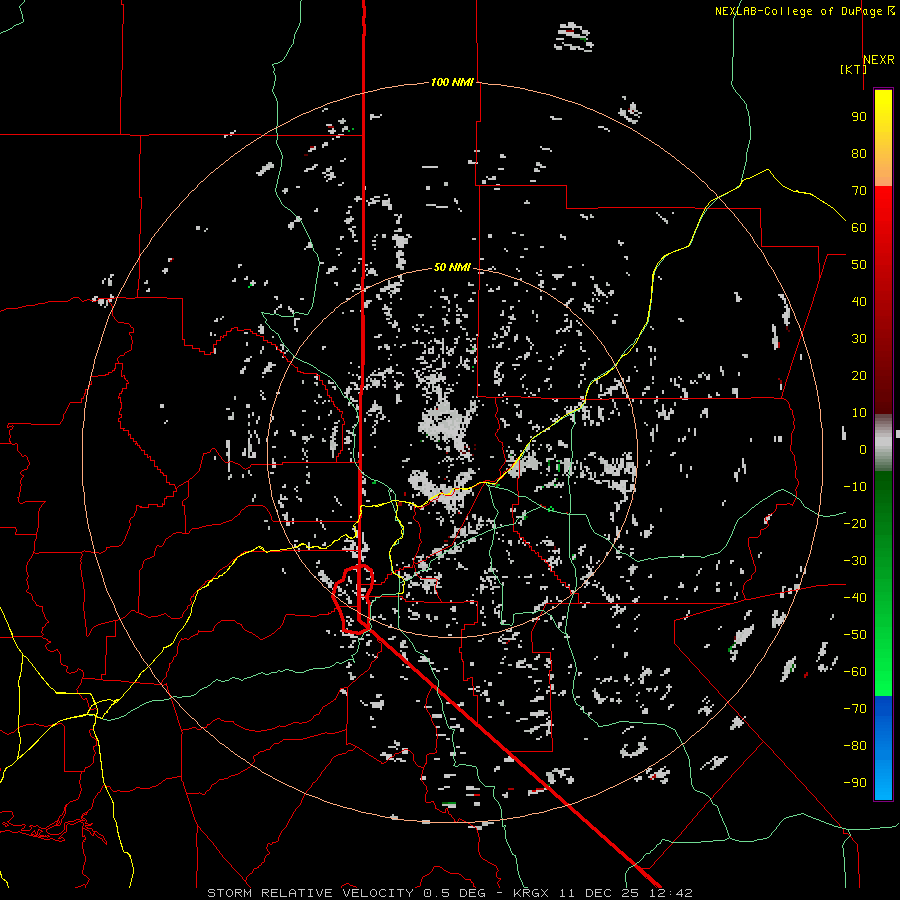900x900 pixels.
Task: Select the 70 knot scale label
Action: click(x=859, y=191)
